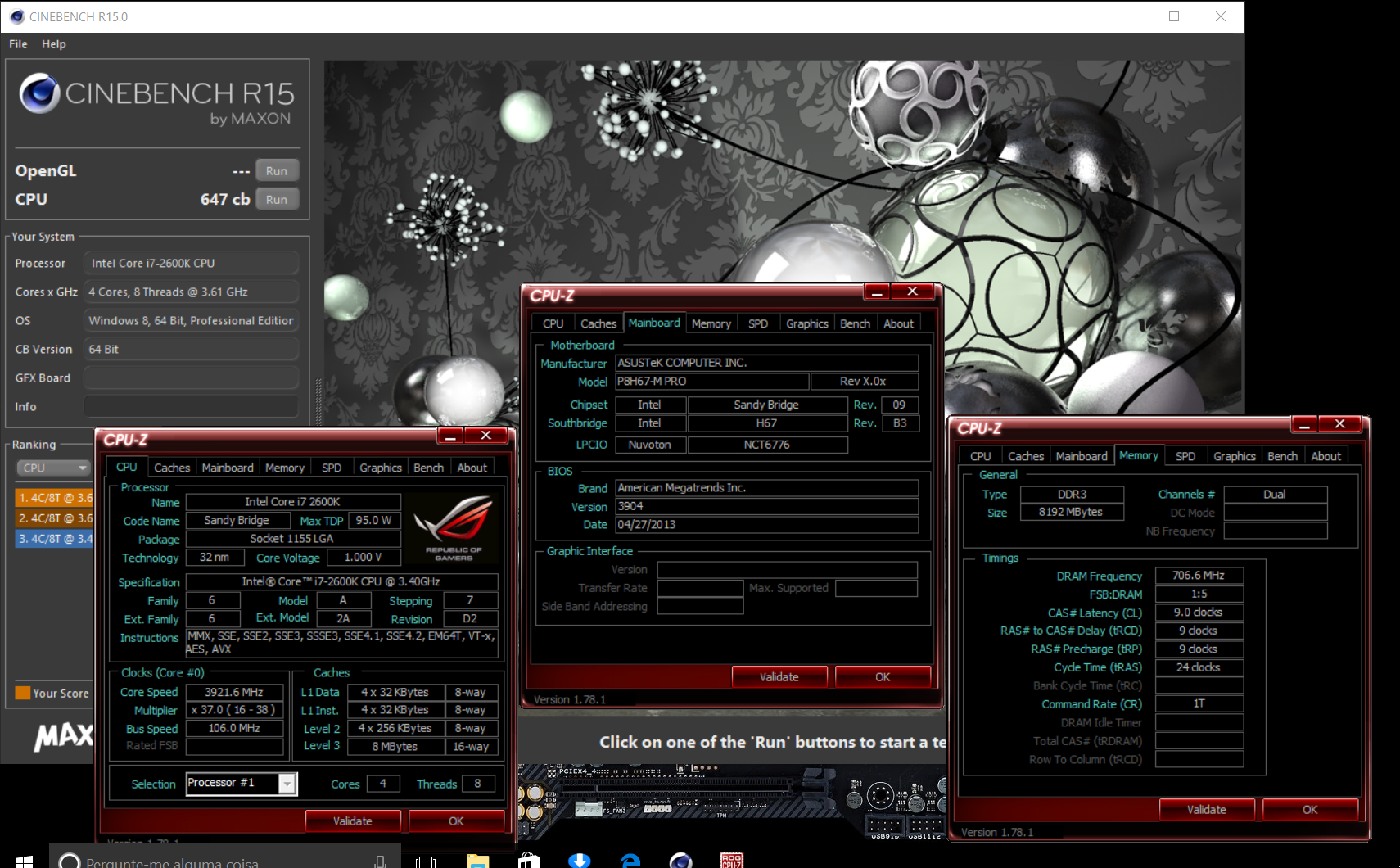This screenshot has height=868, width=1400.
Task: Minimize the CPU-Z Mainboard window
Action: pyautogui.click(x=877, y=292)
